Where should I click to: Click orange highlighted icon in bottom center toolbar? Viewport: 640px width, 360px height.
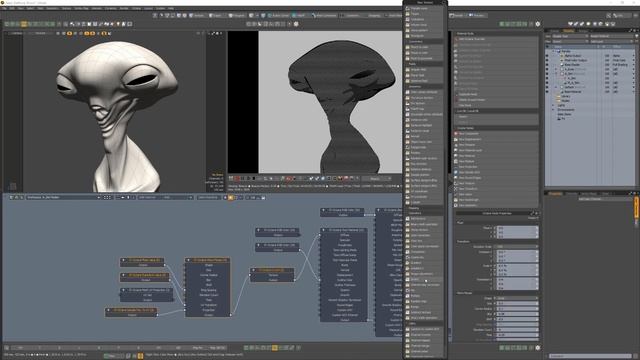click(x=275, y=348)
